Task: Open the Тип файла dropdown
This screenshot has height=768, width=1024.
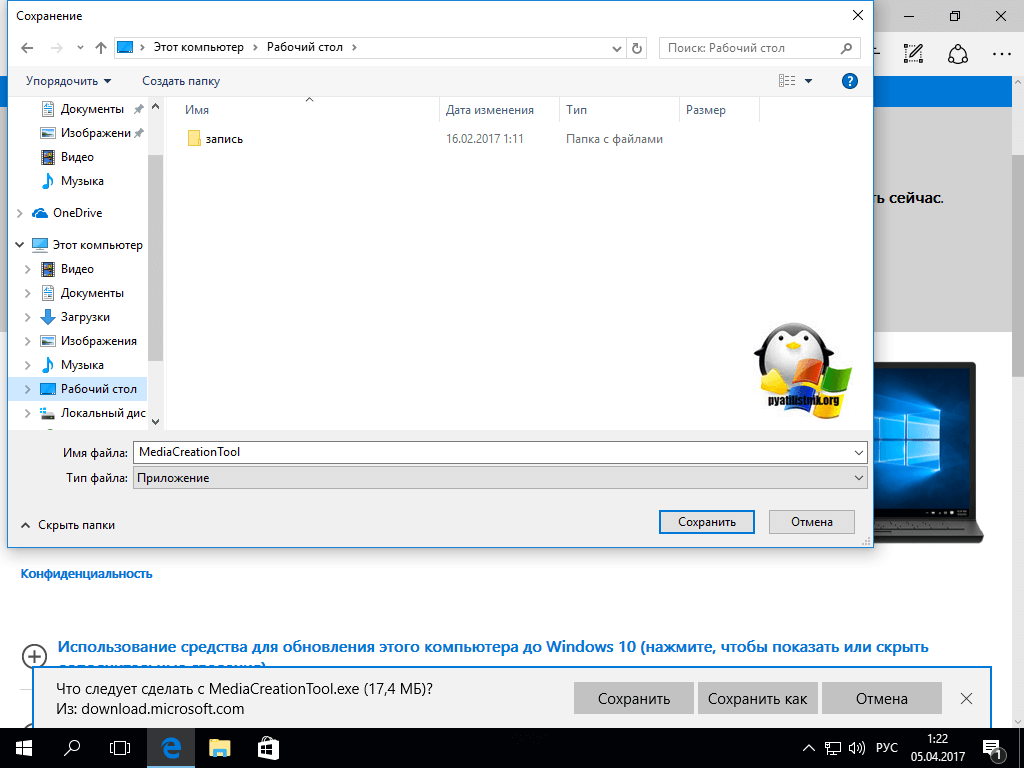Action: pos(500,478)
